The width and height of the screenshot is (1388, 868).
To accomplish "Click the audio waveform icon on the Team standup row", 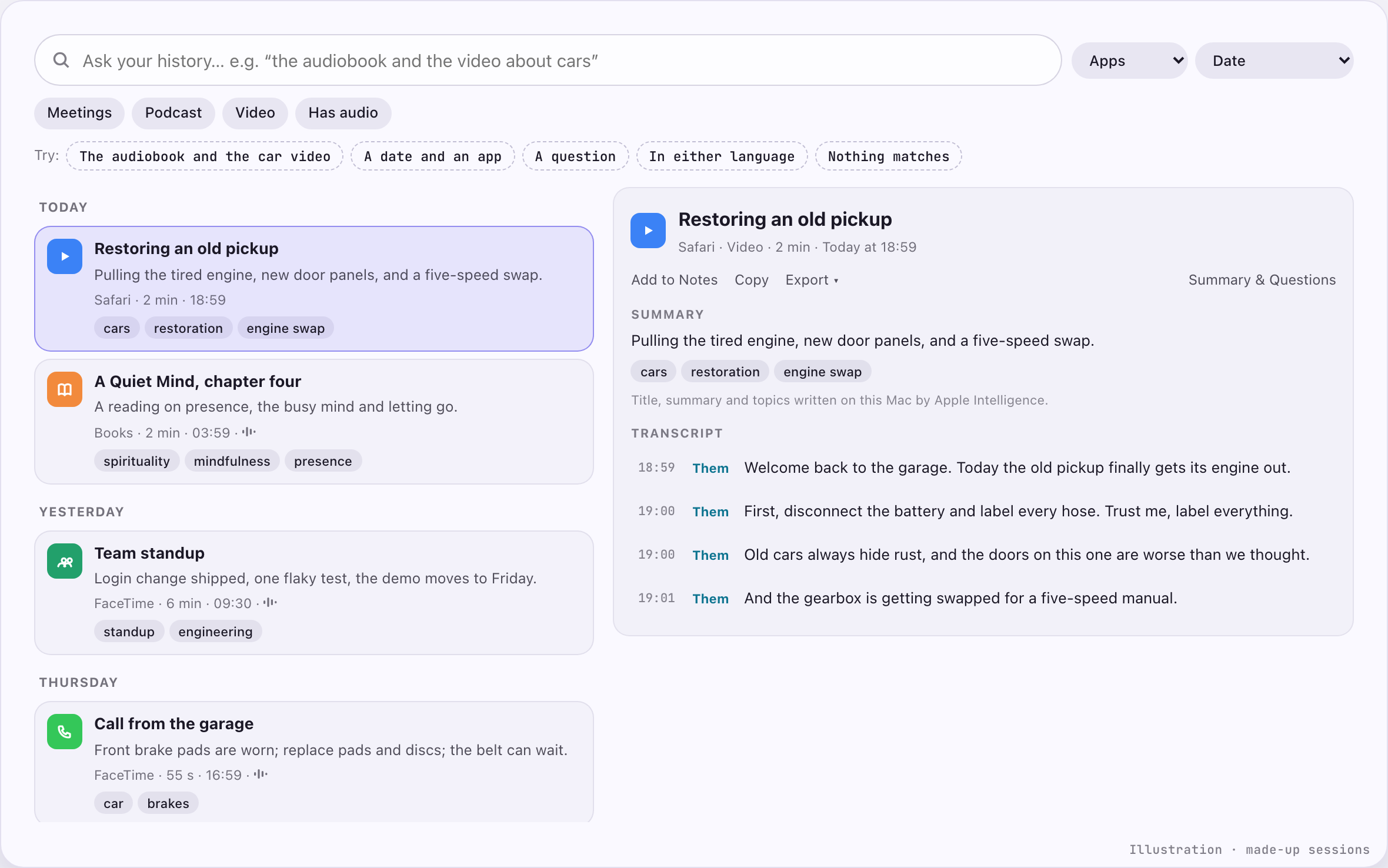I will (x=271, y=603).
